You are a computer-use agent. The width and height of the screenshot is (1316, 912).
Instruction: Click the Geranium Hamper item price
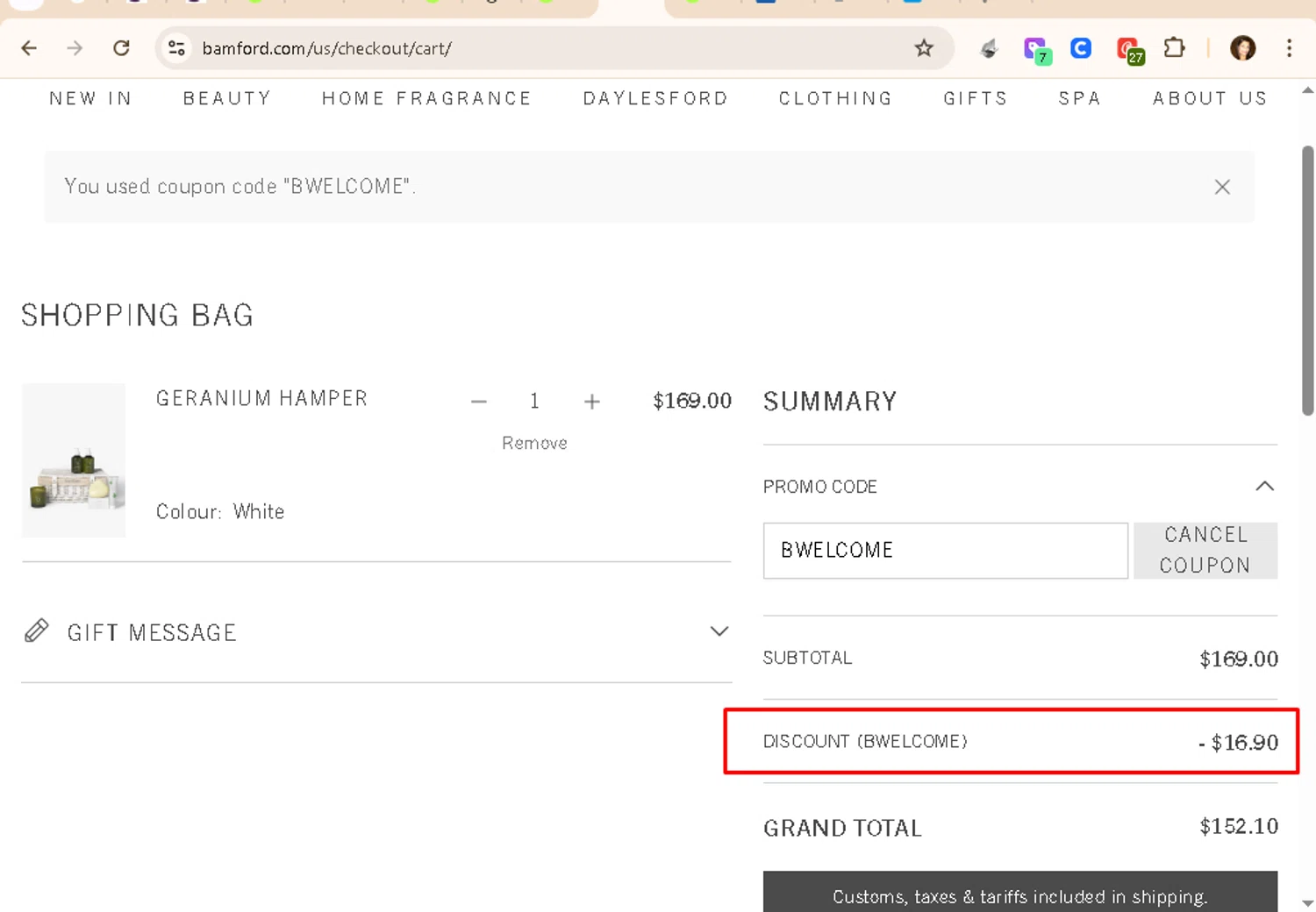click(692, 401)
